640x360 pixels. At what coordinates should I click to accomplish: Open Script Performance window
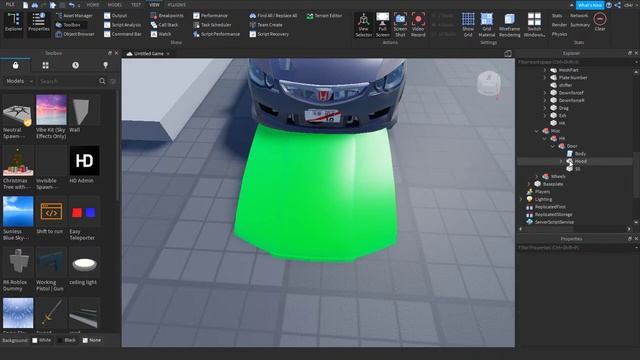216,34
